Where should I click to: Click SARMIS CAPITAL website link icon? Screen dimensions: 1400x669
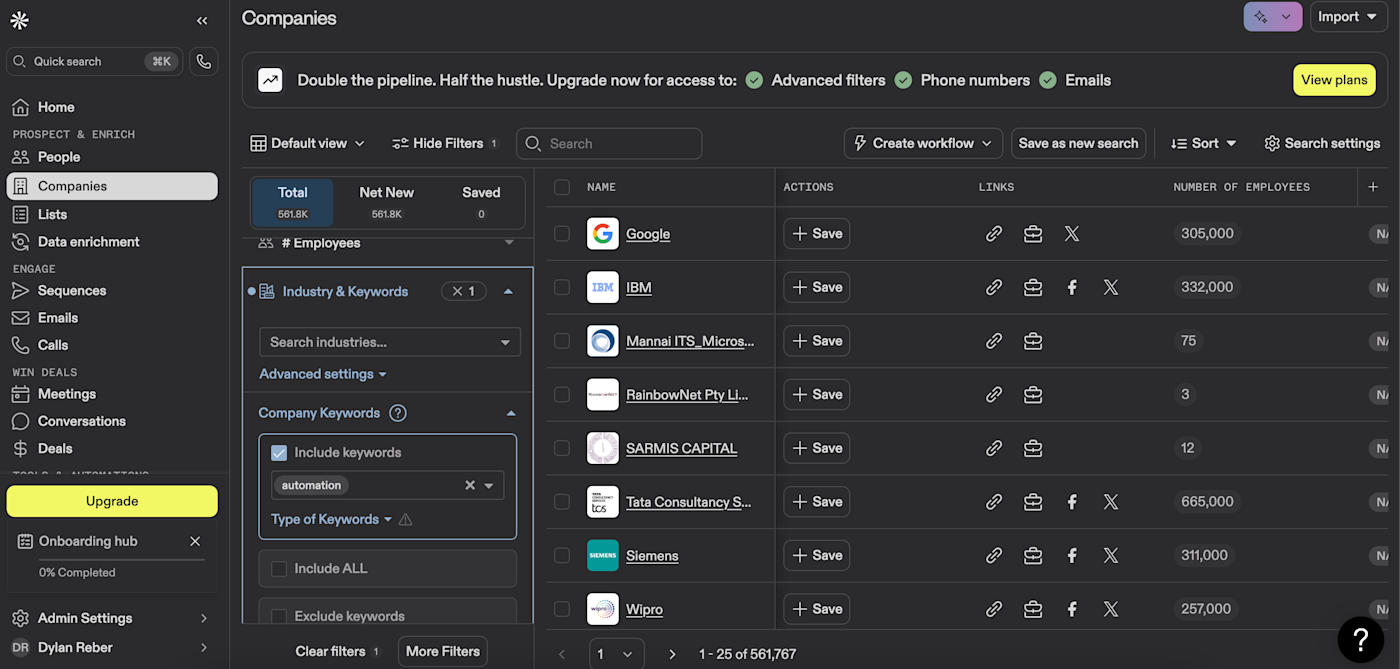click(x=994, y=448)
